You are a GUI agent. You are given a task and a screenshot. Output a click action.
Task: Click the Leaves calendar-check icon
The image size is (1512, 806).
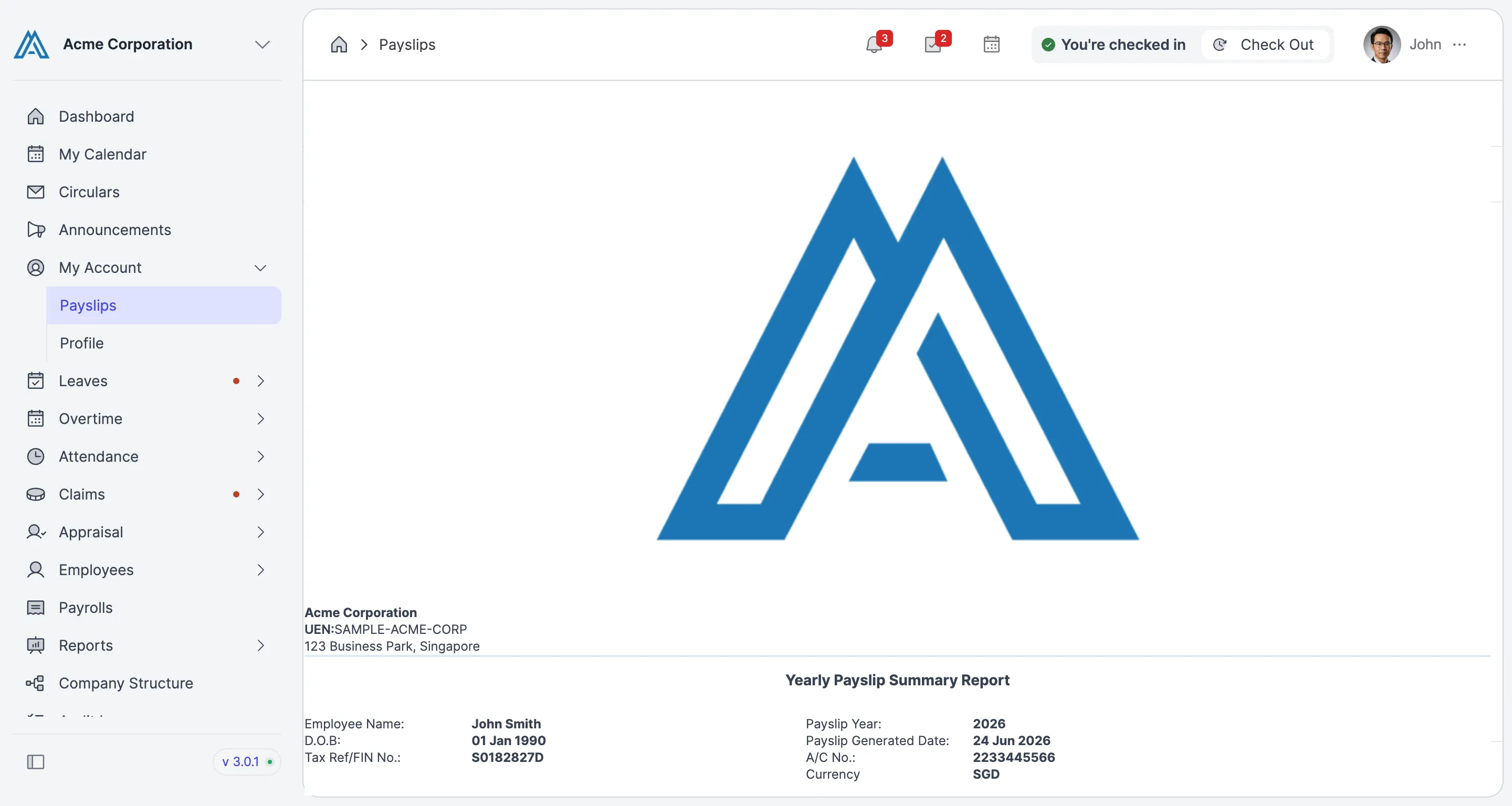tap(36, 381)
